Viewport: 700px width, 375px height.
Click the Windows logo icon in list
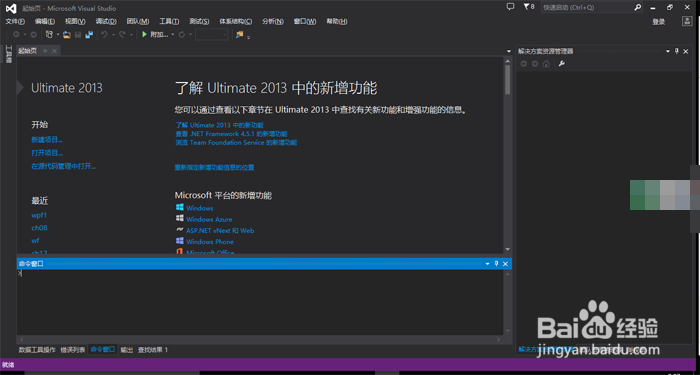[x=180, y=208]
